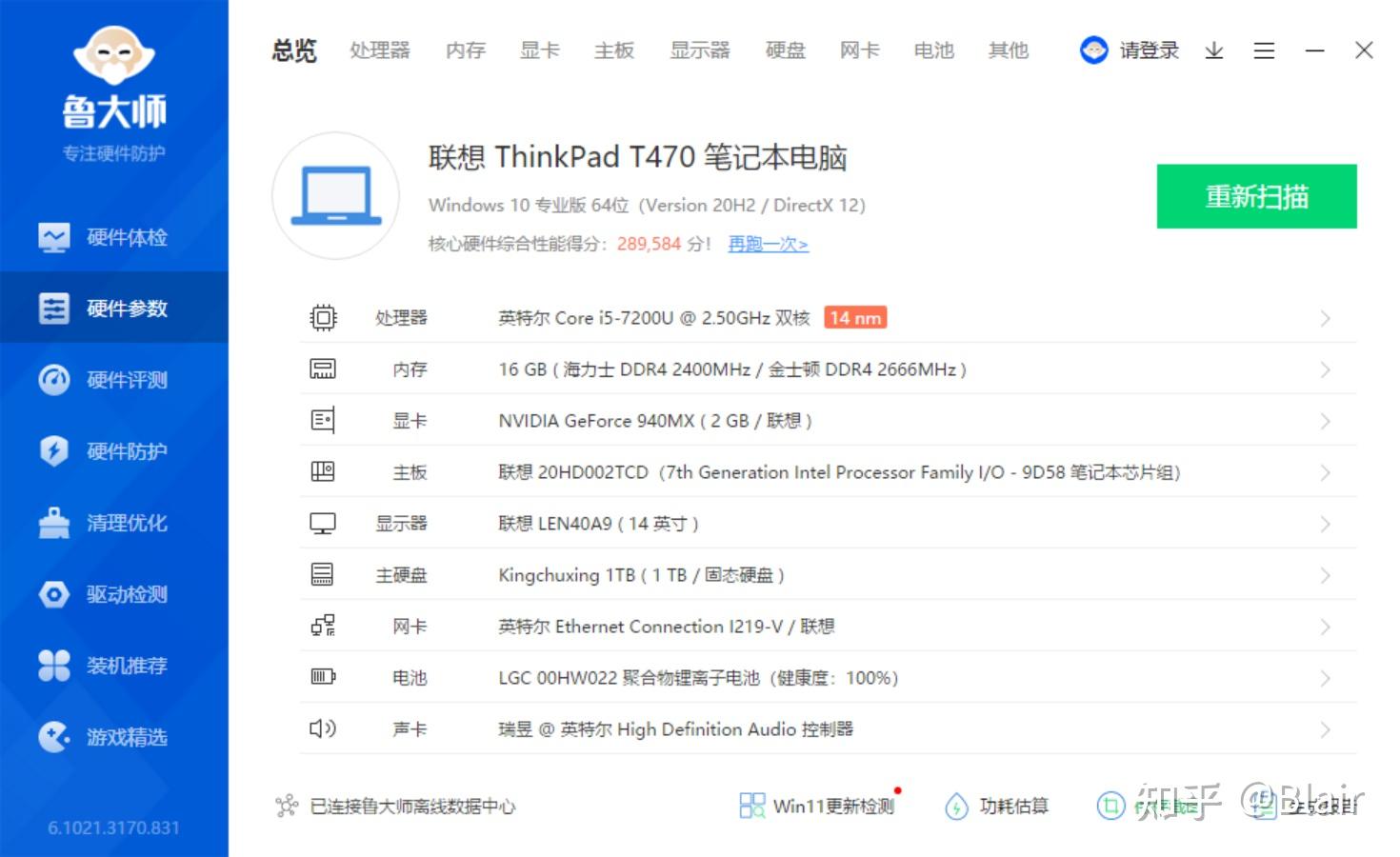Image resolution: width=1400 pixels, height=857 pixels.
Task: Open the hamburger menu icon
Action: coord(1264,50)
